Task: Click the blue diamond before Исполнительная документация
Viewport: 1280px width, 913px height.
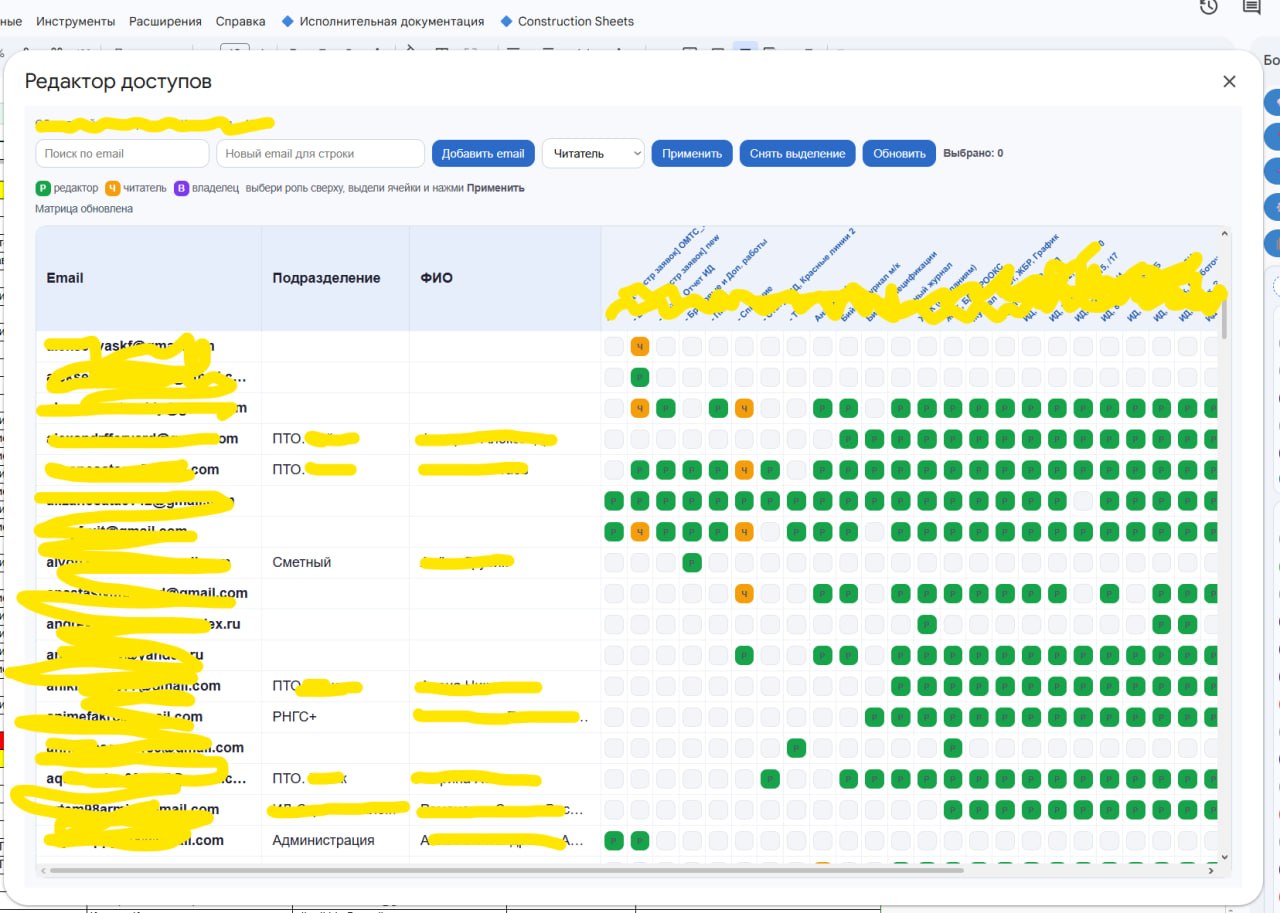Action: [288, 21]
